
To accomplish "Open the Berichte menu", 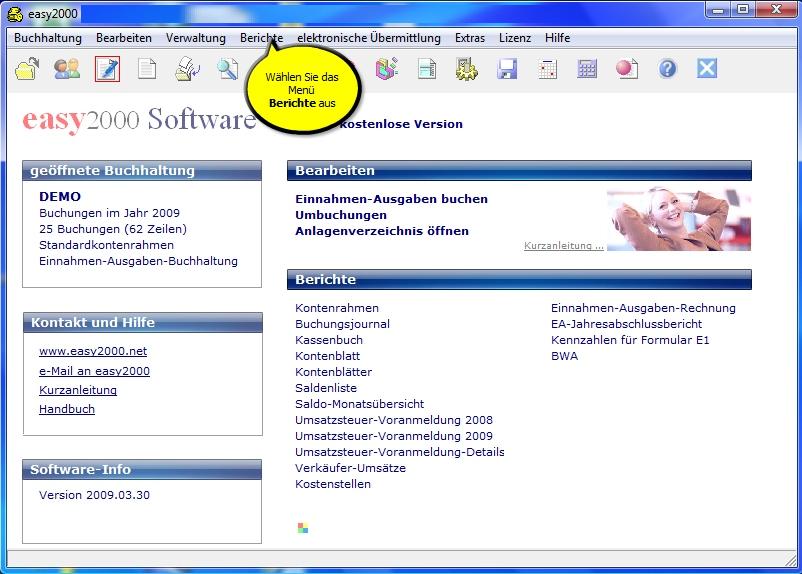I will (x=261, y=38).
